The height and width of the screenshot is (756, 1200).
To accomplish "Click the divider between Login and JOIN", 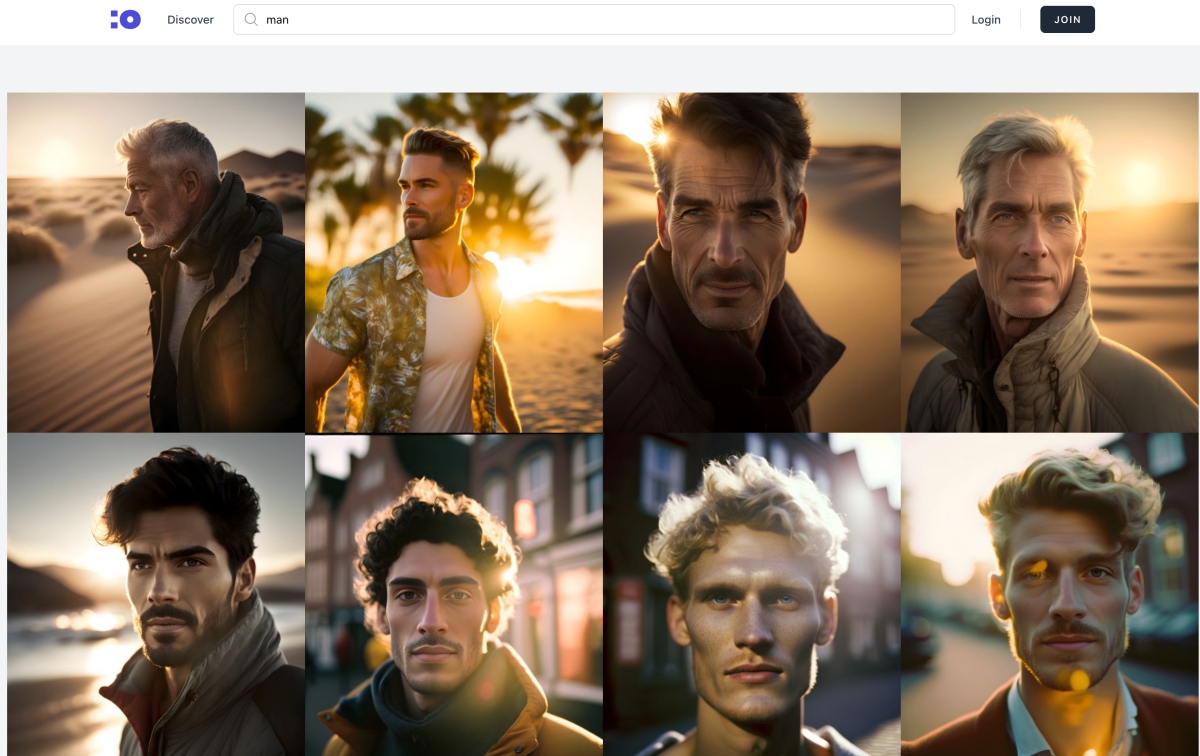I will tap(1020, 19).
